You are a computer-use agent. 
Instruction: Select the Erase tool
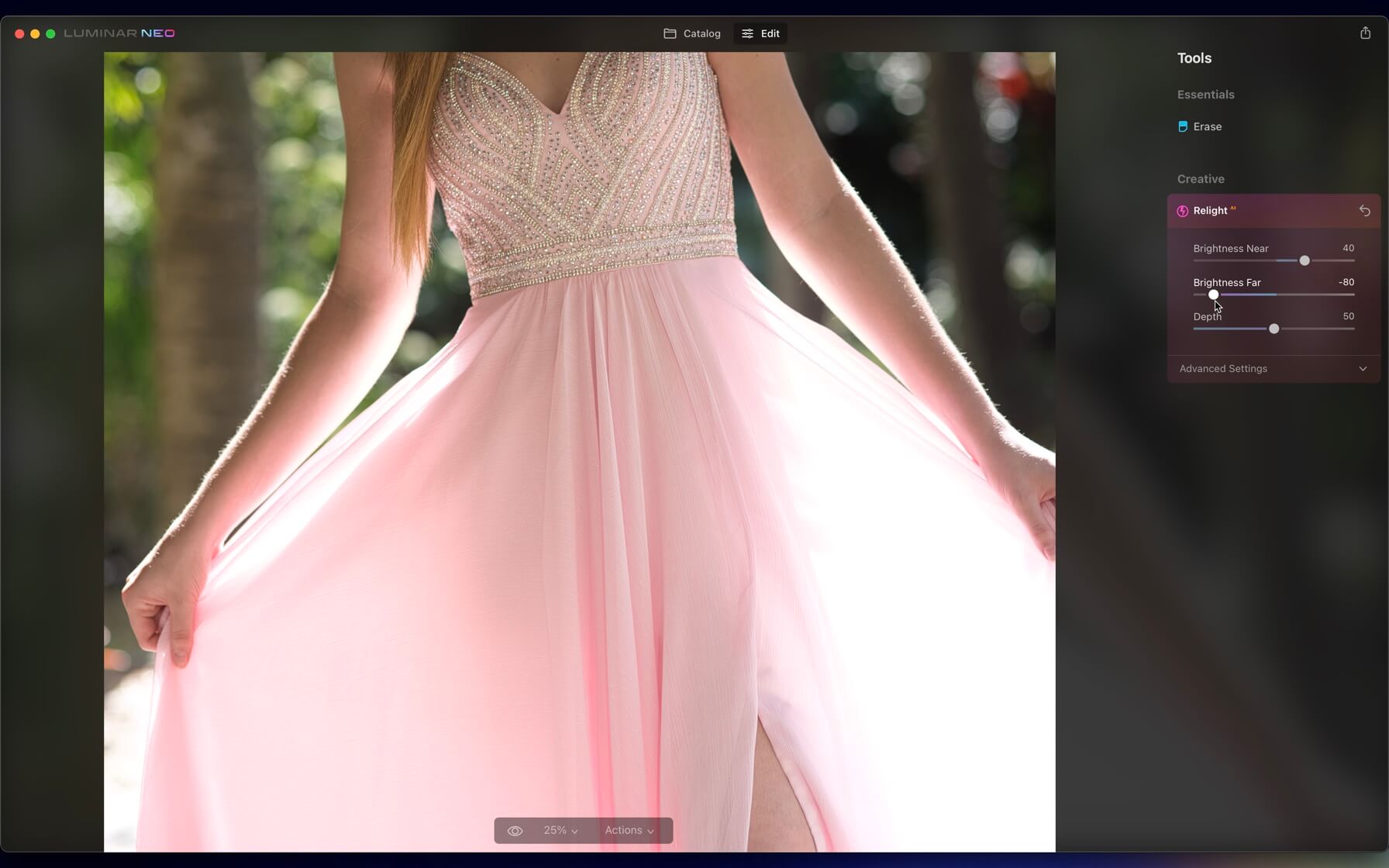click(x=1206, y=126)
